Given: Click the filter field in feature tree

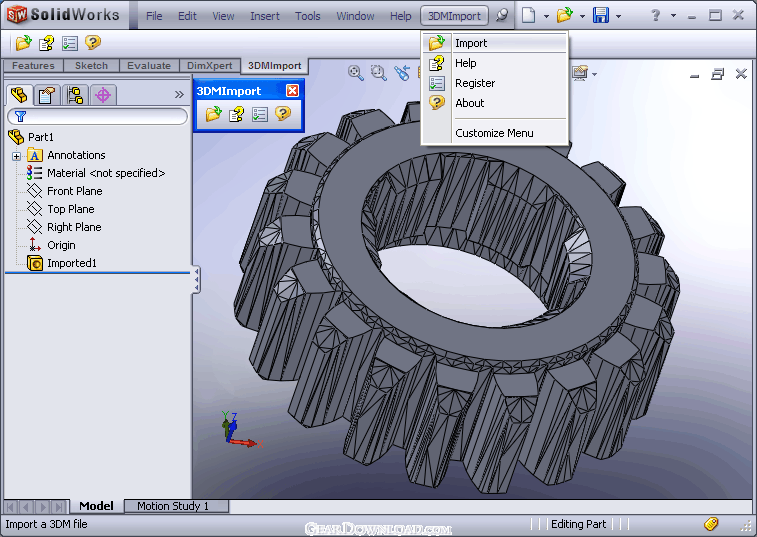Looking at the screenshot, I should (98, 116).
